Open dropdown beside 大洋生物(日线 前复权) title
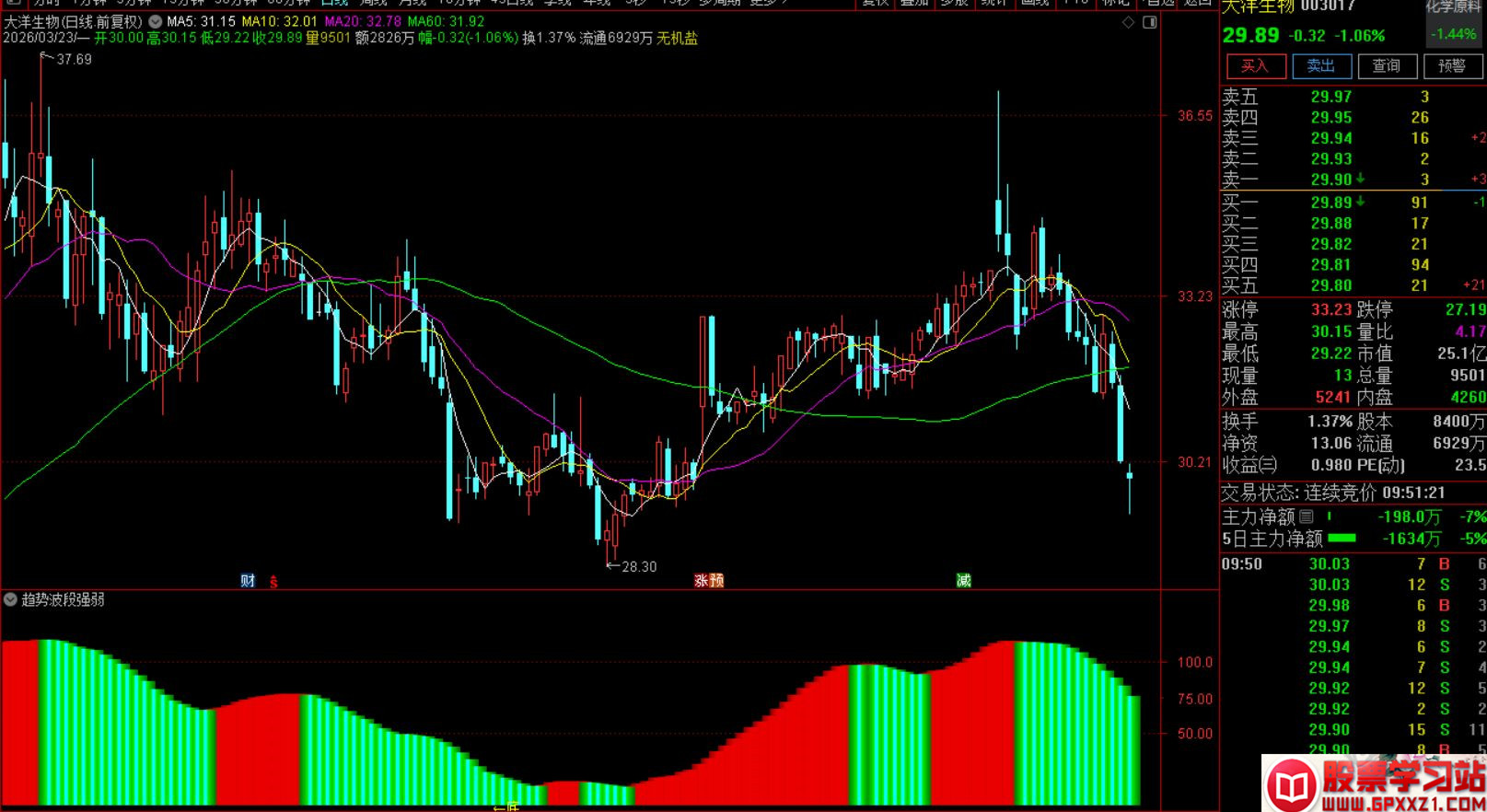1487x812 pixels. 155,21
